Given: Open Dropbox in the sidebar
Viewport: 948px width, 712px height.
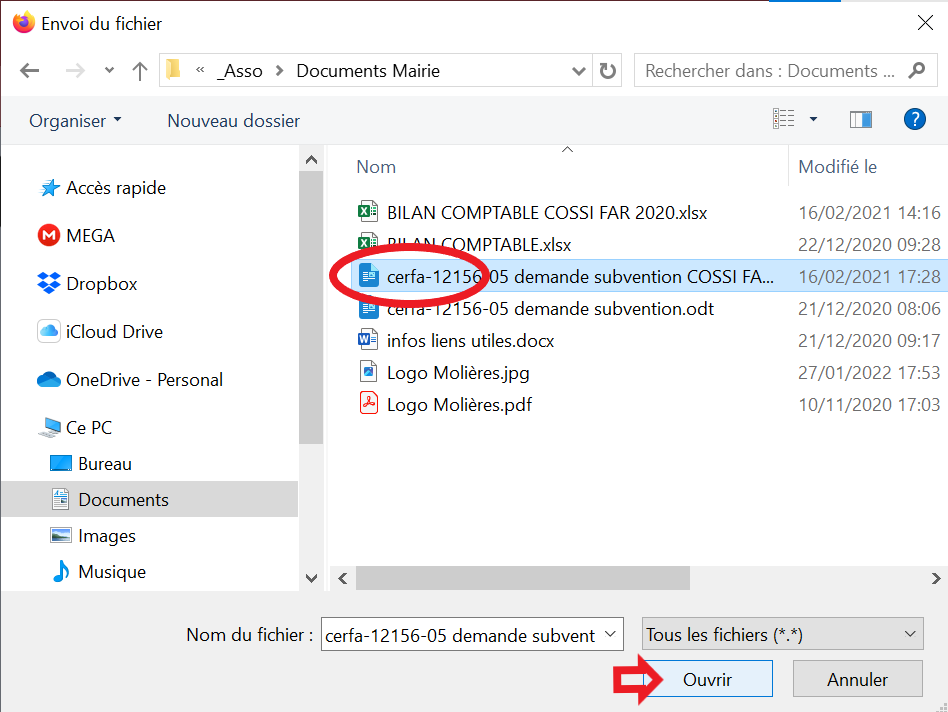Looking at the screenshot, I should (x=101, y=284).
